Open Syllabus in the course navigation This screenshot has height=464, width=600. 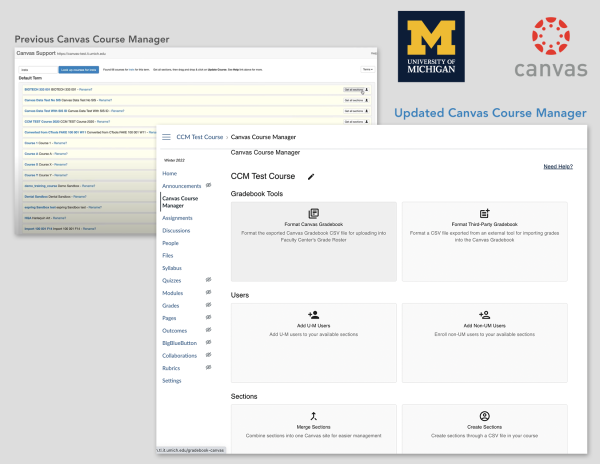(x=172, y=268)
